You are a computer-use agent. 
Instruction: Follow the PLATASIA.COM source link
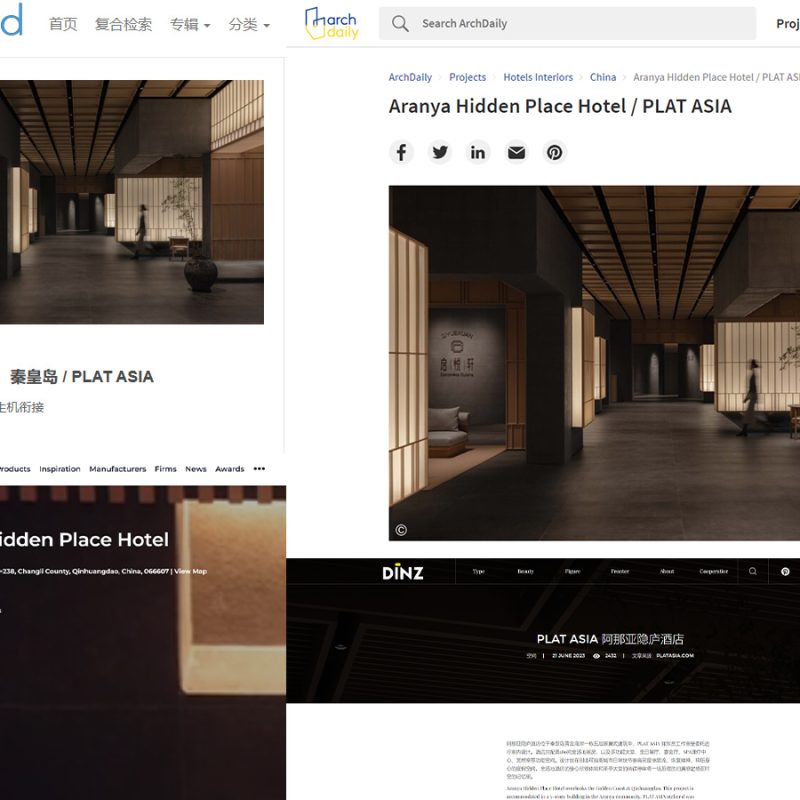click(x=675, y=656)
